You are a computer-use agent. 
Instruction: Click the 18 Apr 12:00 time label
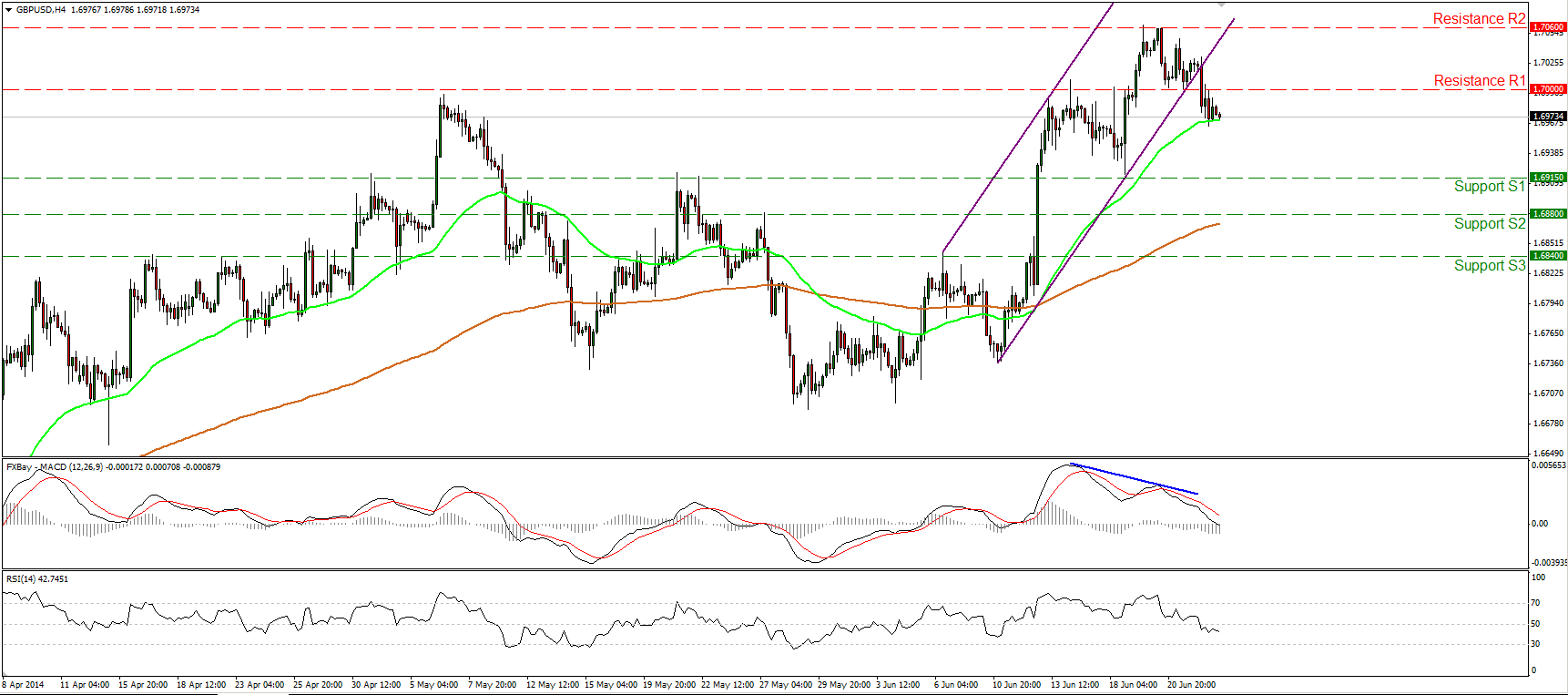click(x=201, y=685)
